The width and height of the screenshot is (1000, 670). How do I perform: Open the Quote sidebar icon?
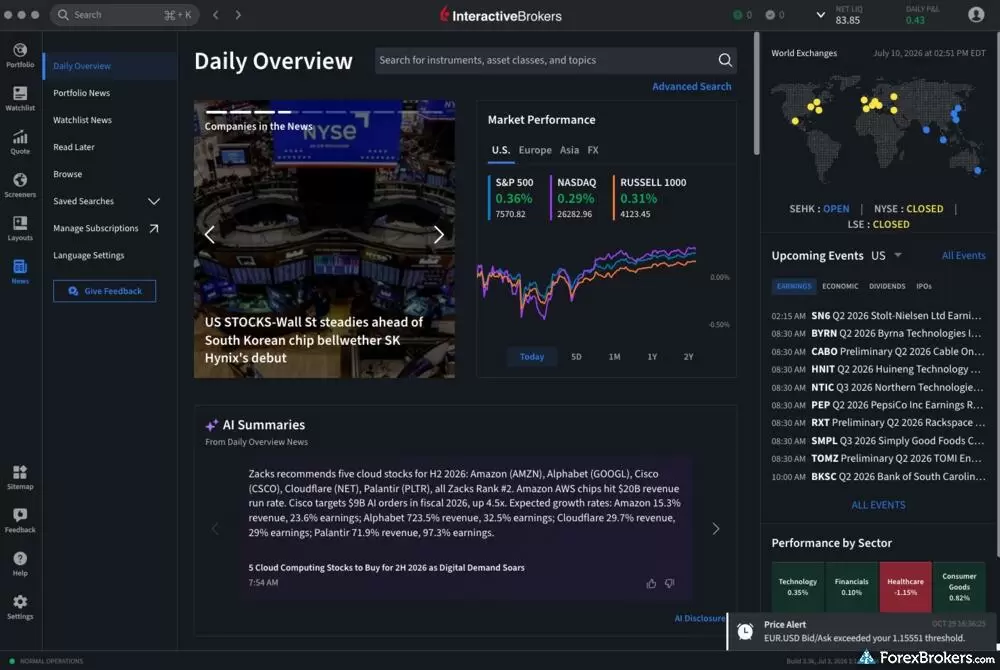click(20, 142)
